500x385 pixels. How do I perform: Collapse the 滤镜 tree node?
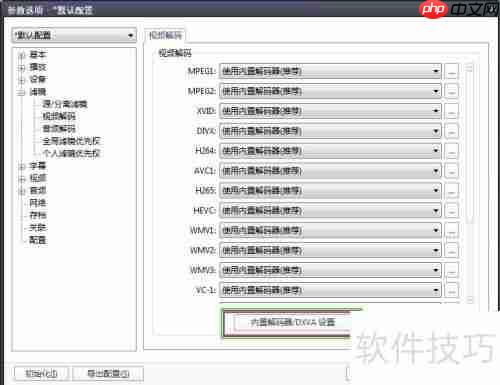coord(22,92)
